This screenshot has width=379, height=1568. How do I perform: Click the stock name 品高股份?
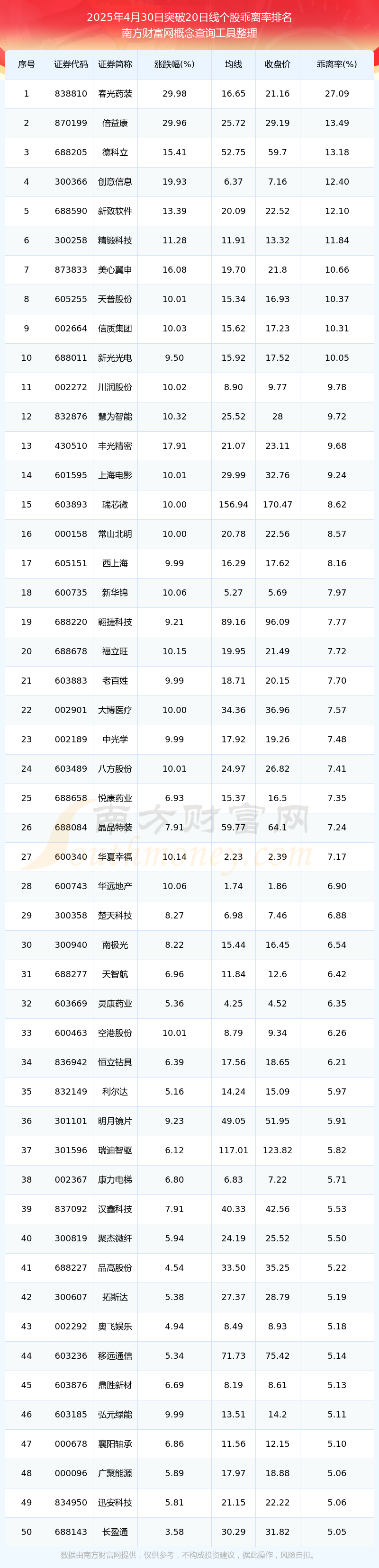pos(115,1268)
